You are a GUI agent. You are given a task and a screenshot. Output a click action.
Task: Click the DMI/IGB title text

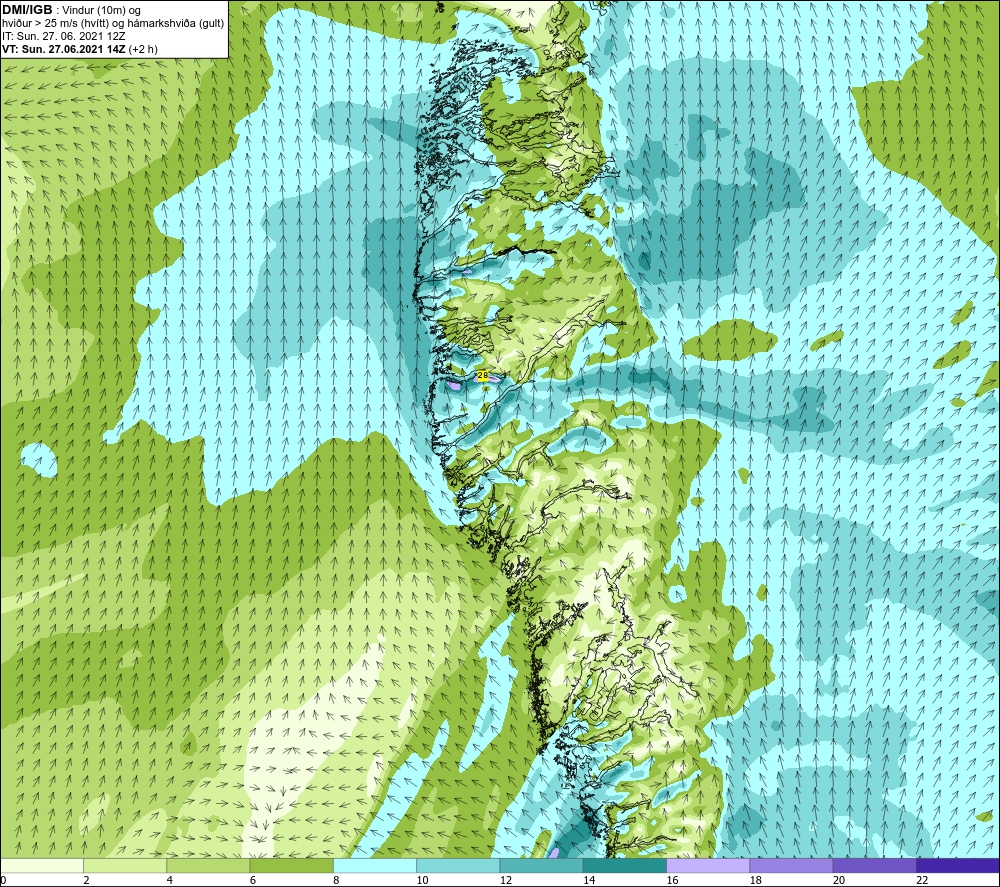[27, 10]
